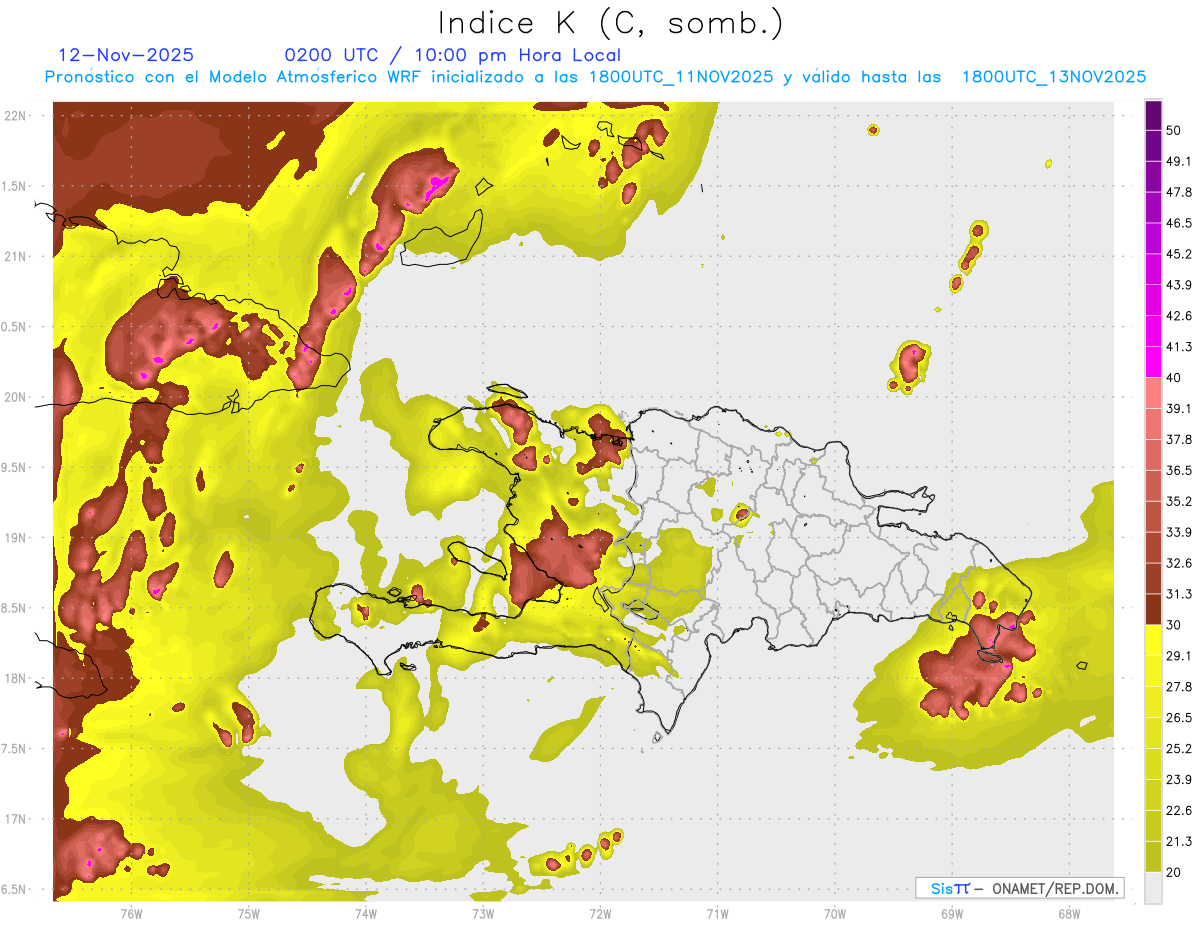The image size is (1200, 927).
Task: Click the "21N" latitude label
Action: pos(14,256)
